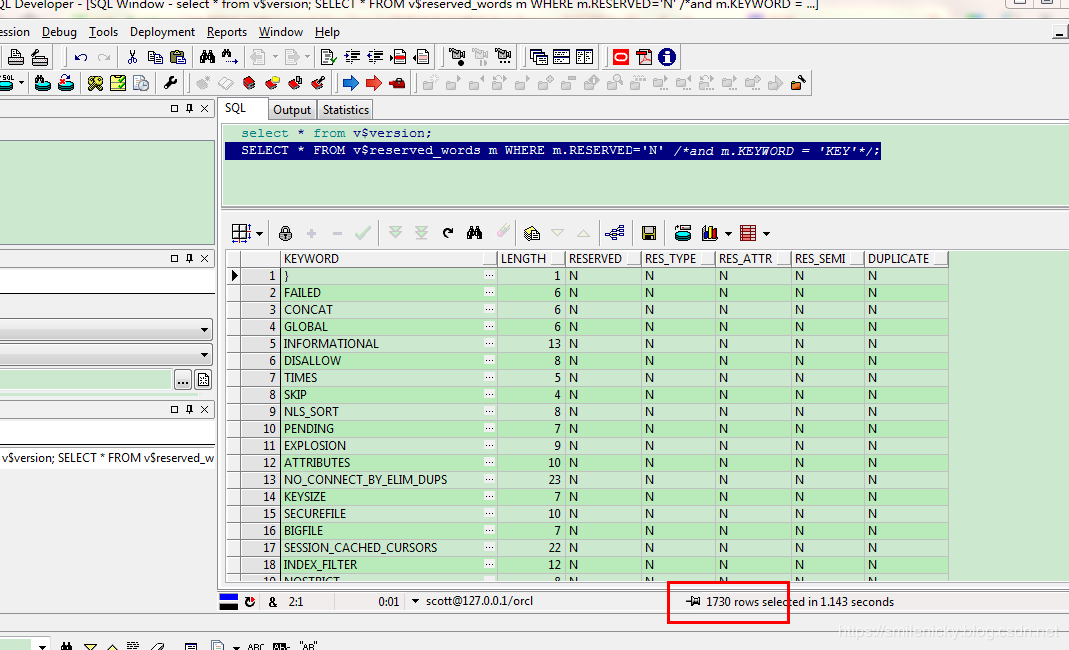Click the Undo arrow icon

[x=80, y=57]
